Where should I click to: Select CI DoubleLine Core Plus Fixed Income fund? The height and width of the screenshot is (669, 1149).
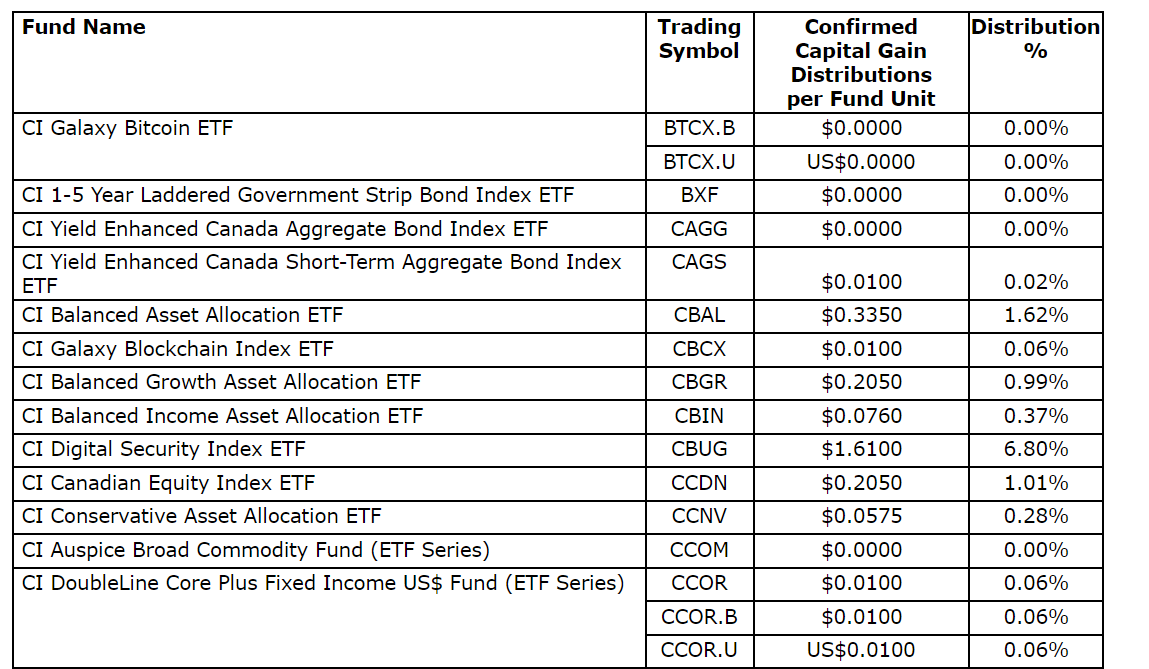tap(322, 583)
